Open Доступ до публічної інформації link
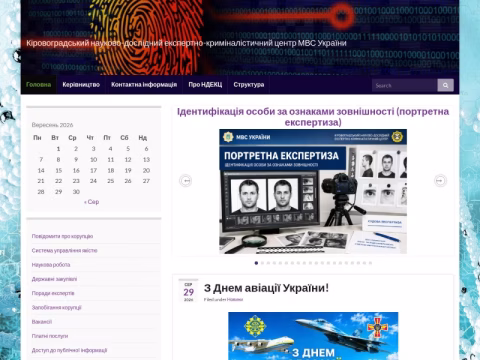The height and width of the screenshot is (360, 480). click(x=69, y=350)
